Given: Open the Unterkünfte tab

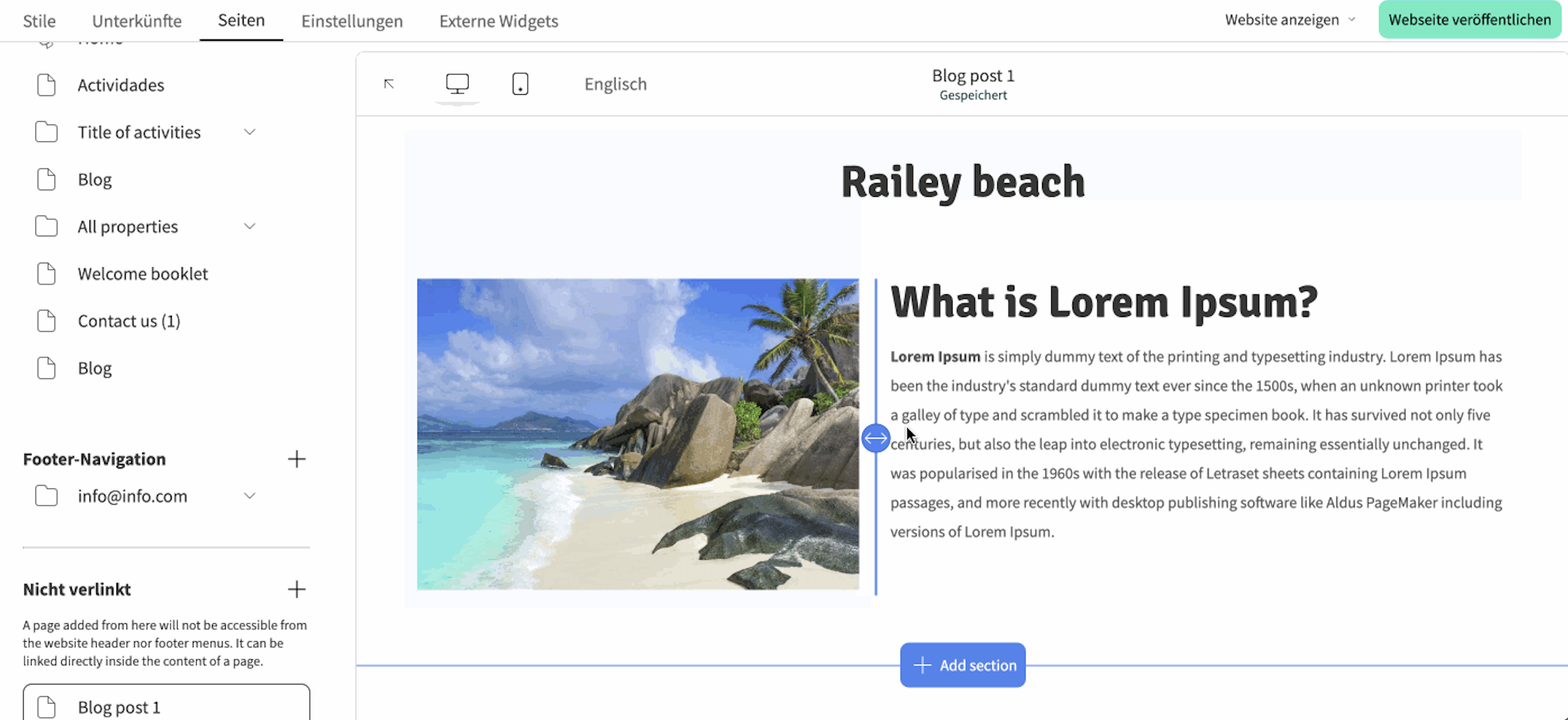Looking at the screenshot, I should pos(137,20).
